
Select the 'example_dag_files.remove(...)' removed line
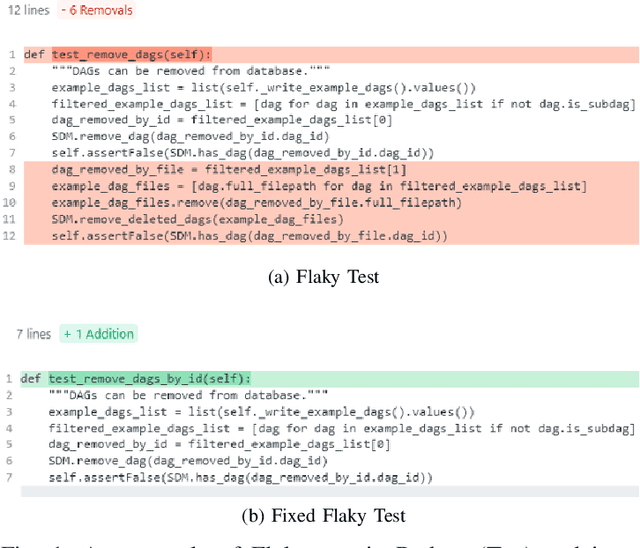tap(256, 203)
